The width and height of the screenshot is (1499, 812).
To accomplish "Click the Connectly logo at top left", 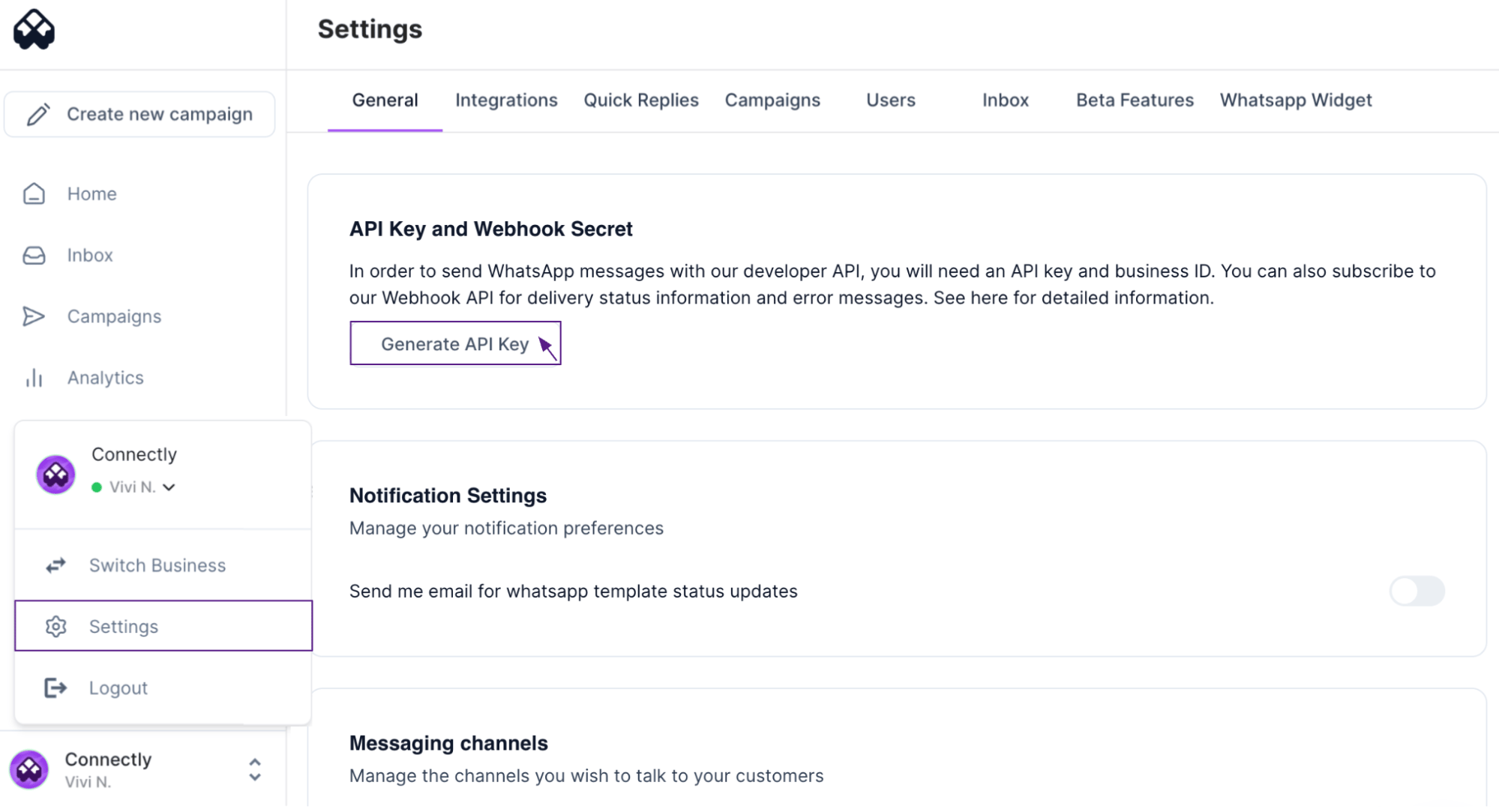I will tap(34, 29).
